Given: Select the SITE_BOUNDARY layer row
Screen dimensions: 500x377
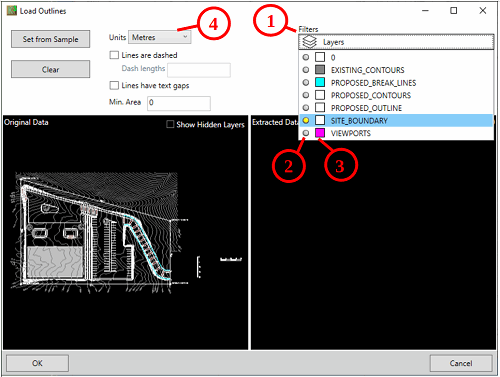Looking at the screenshot, I should point(396,120).
